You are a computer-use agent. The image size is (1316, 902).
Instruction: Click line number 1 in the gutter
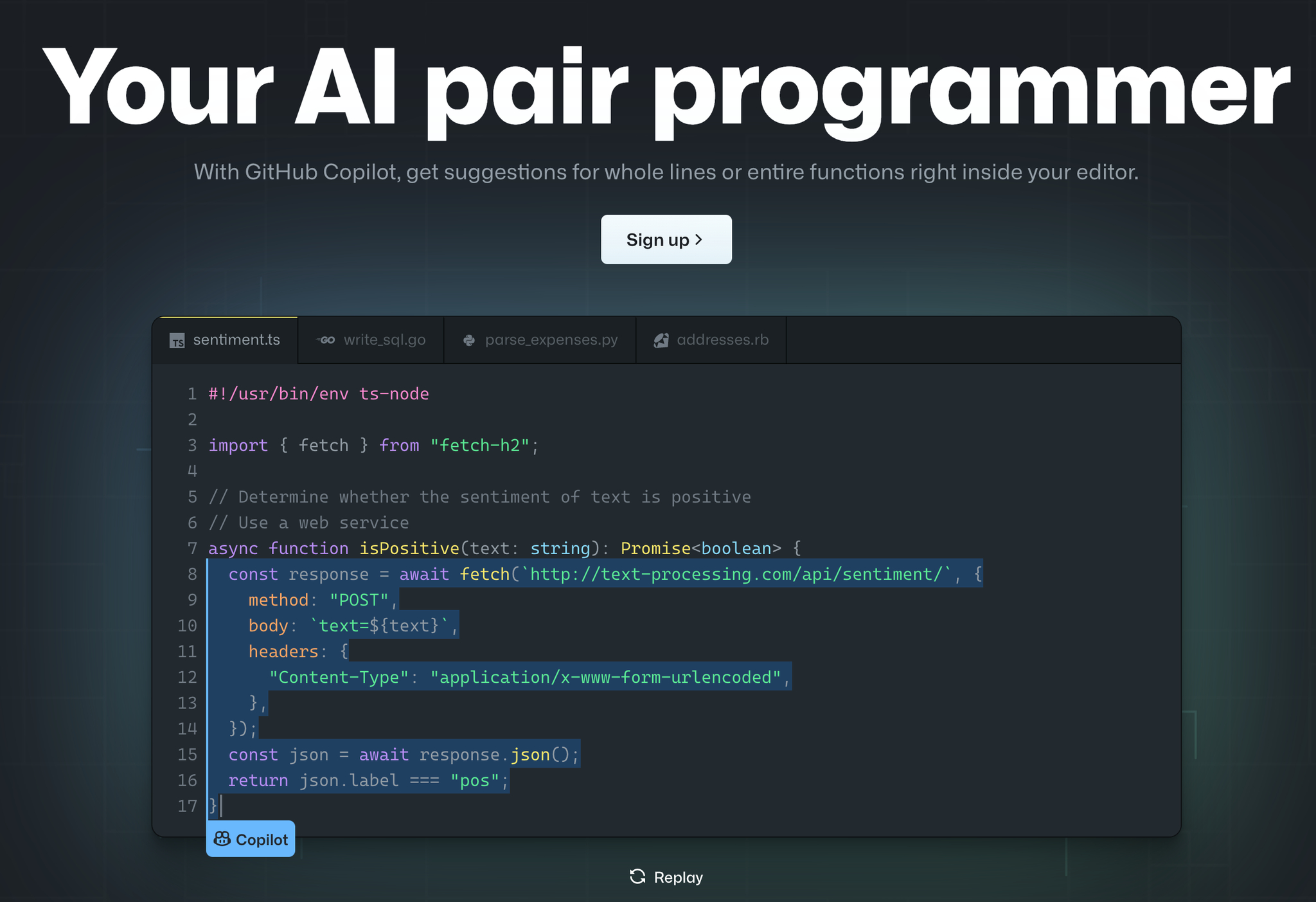(x=191, y=393)
